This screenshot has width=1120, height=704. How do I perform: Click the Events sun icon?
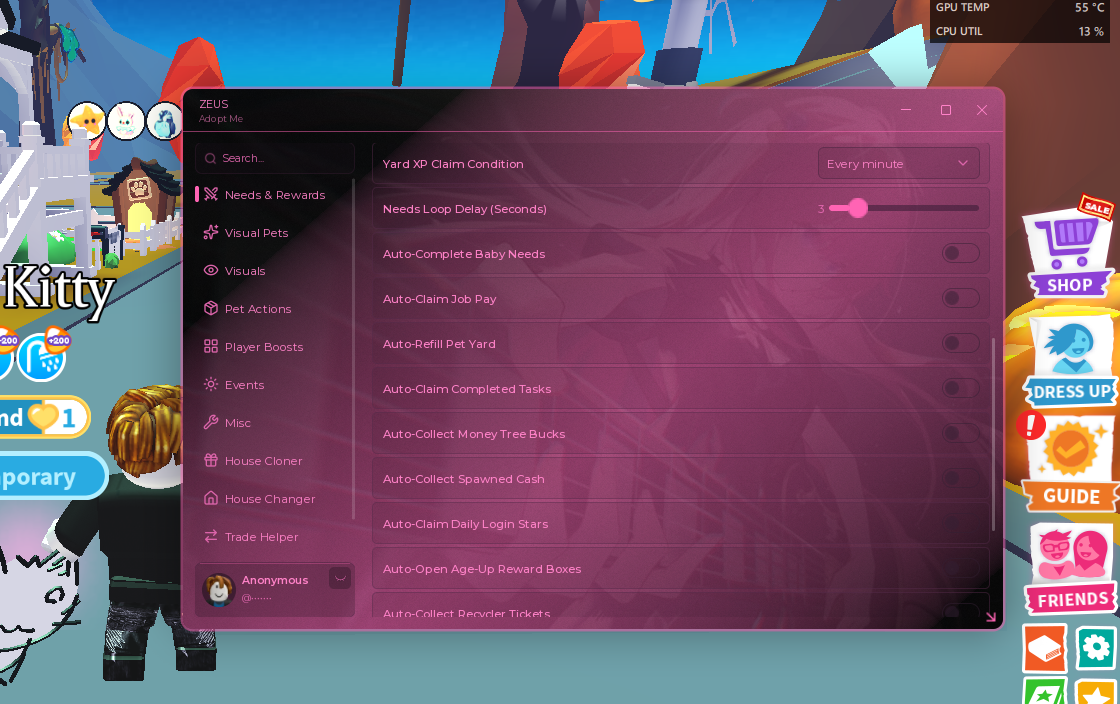(x=211, y=384)
